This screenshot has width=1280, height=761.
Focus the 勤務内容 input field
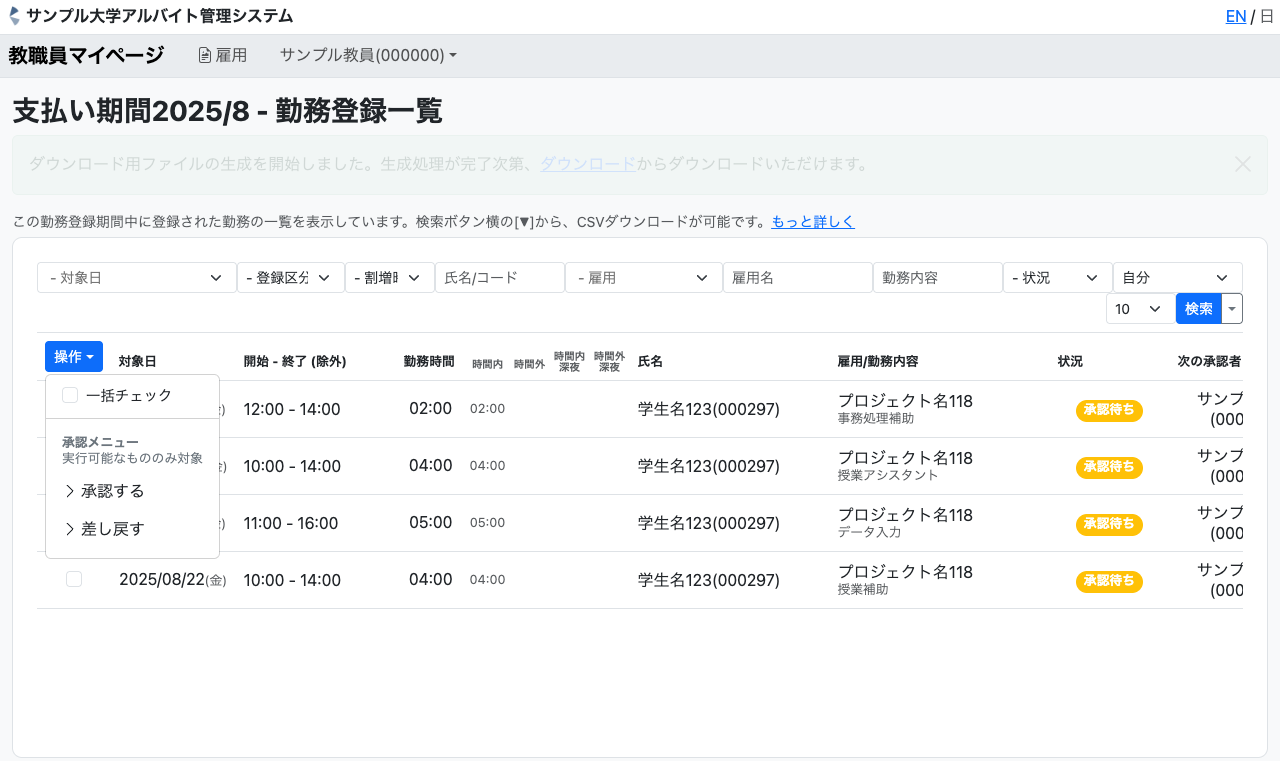[x=937, y=278]
